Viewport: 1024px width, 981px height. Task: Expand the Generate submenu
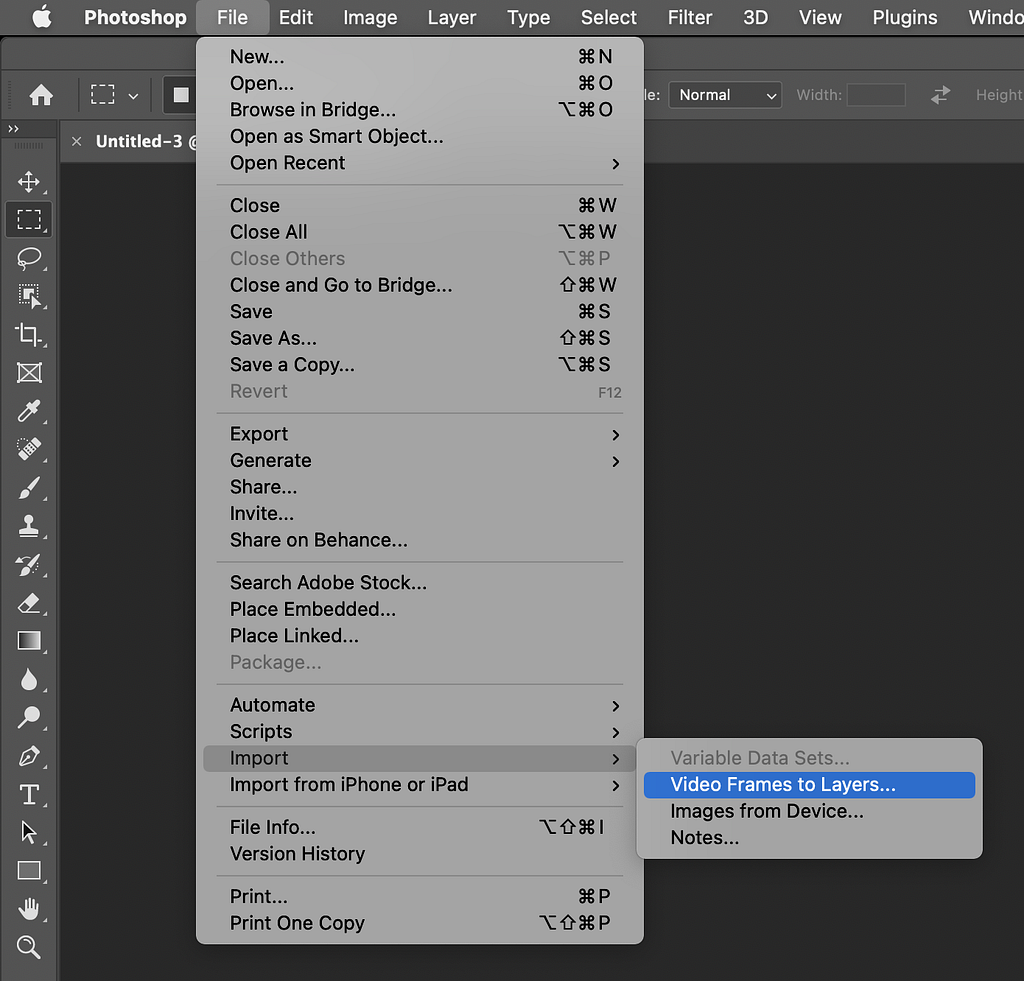(x=419, y=460)
